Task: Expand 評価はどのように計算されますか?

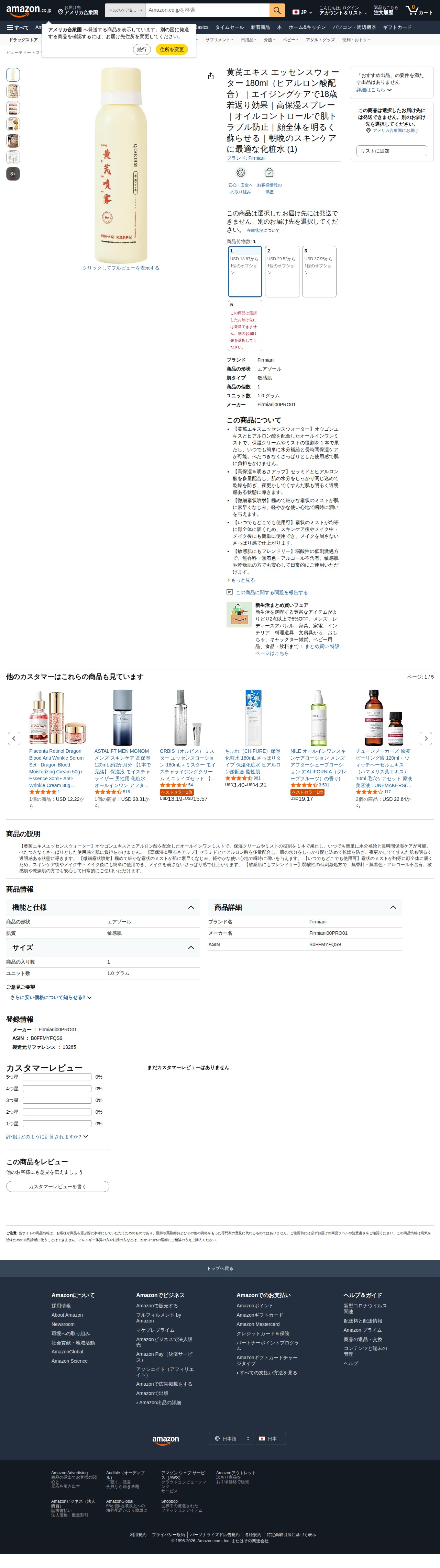Action: point(47,1136)
